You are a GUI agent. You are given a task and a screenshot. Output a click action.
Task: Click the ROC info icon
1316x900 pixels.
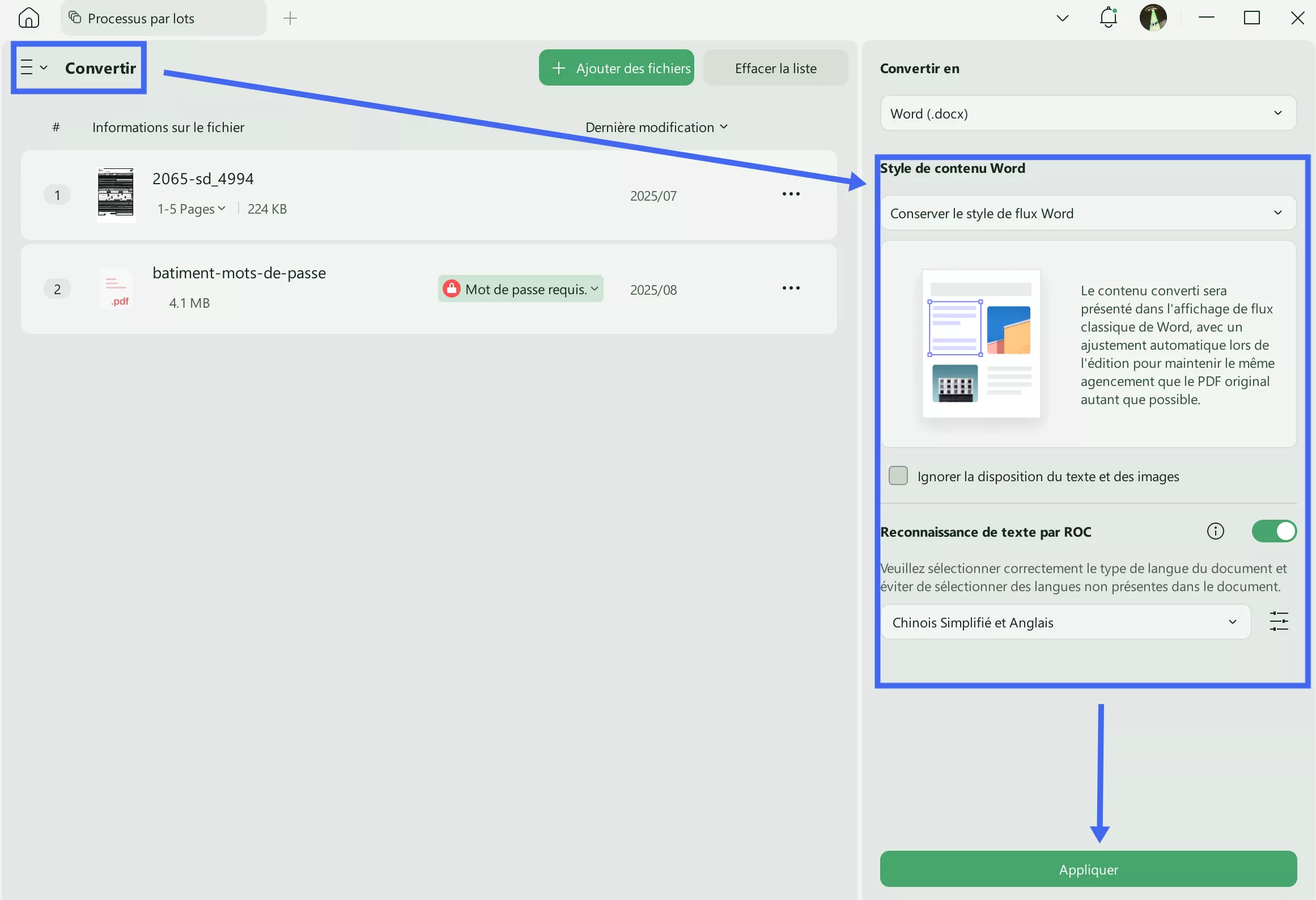(1215, 531)
